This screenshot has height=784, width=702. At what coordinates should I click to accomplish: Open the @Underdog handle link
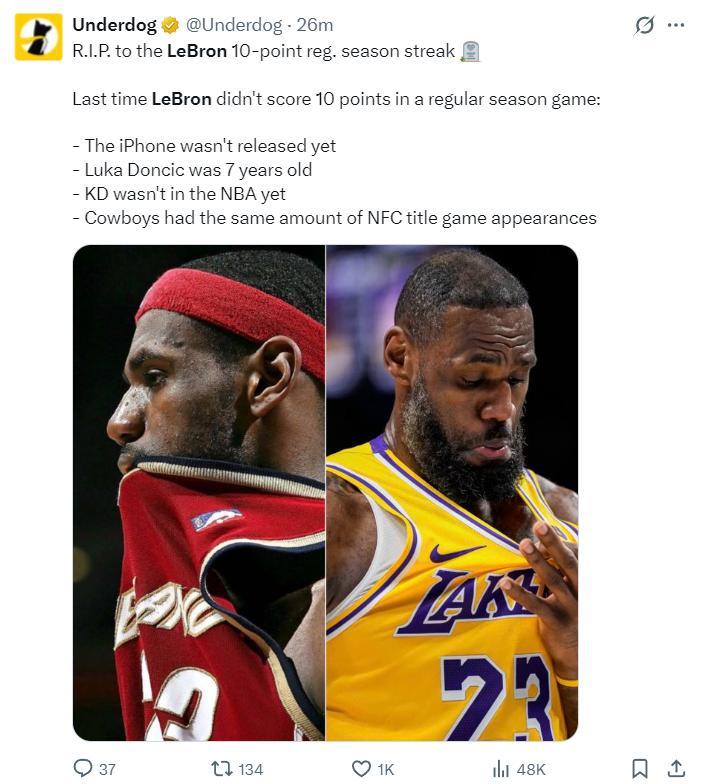[234, 24]
